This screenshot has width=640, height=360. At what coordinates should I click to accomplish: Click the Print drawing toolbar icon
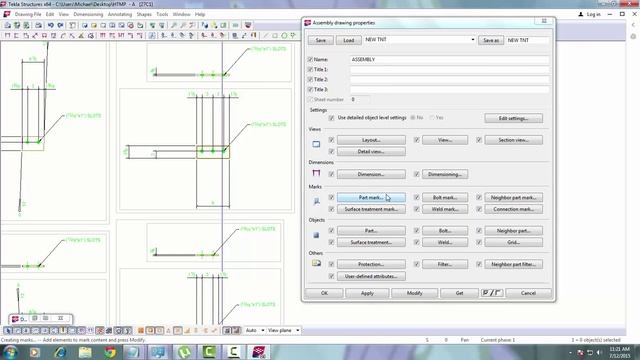[38, 25]
